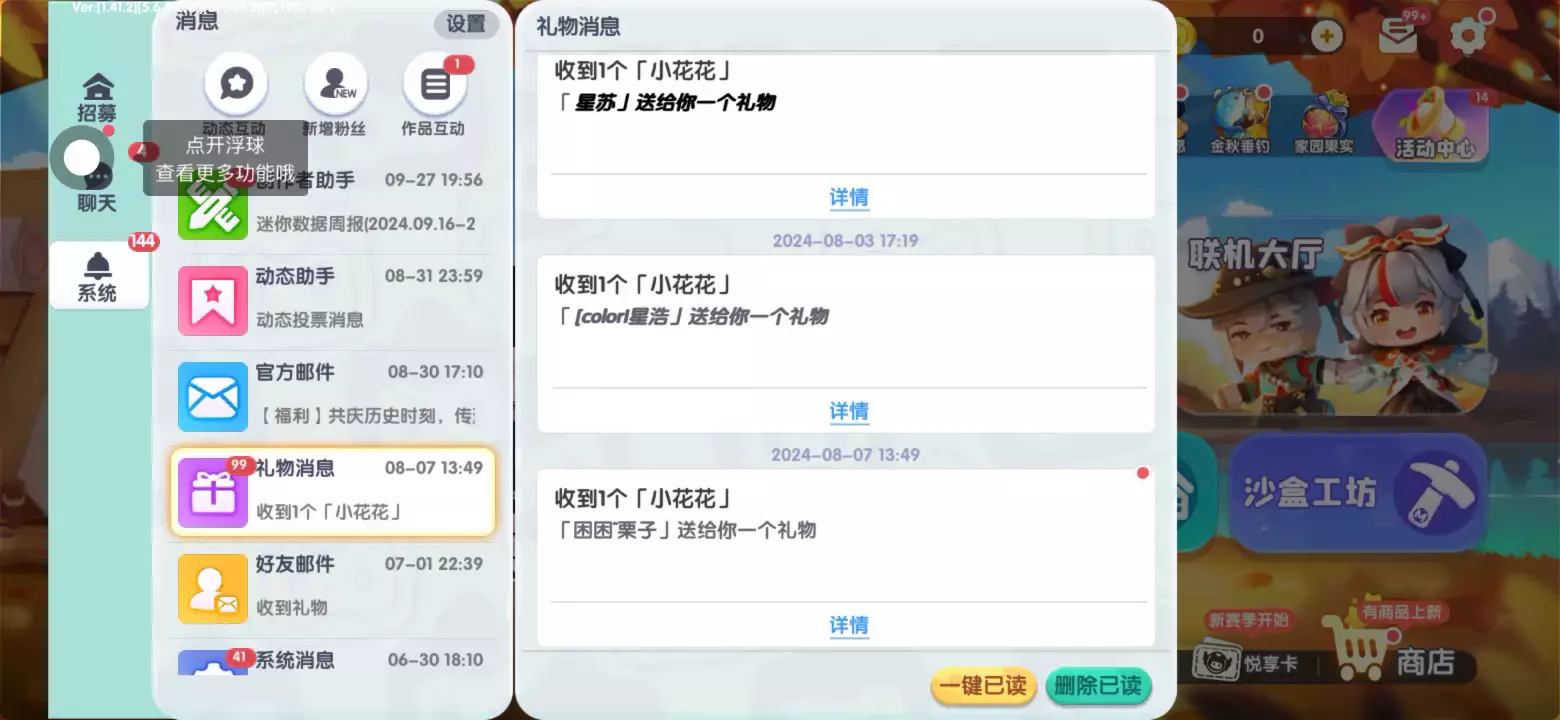Select the 礼物消息 purple gift icon

[x=212, y=492]
